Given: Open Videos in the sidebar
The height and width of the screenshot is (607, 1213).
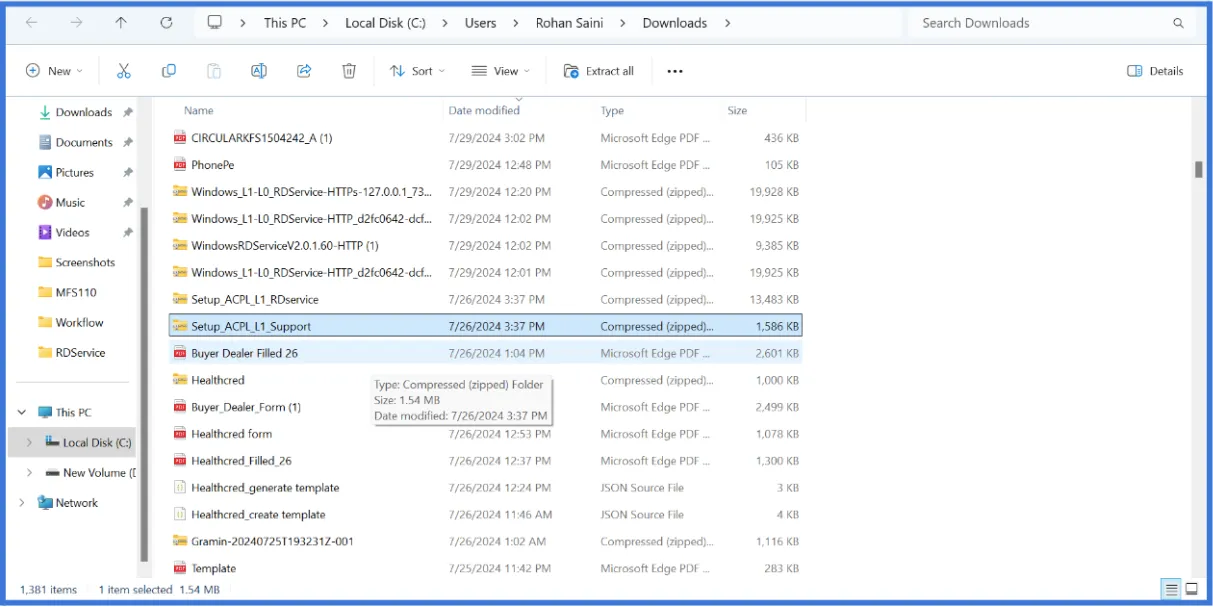Looking at the screenshot, I should [x=73, y=232].
